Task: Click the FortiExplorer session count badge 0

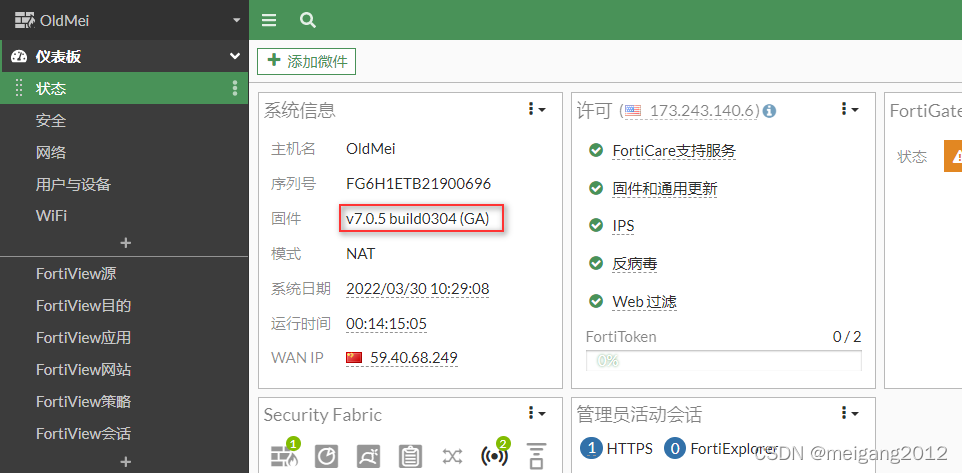Action: pyautogui.click(x=675, y=448)
